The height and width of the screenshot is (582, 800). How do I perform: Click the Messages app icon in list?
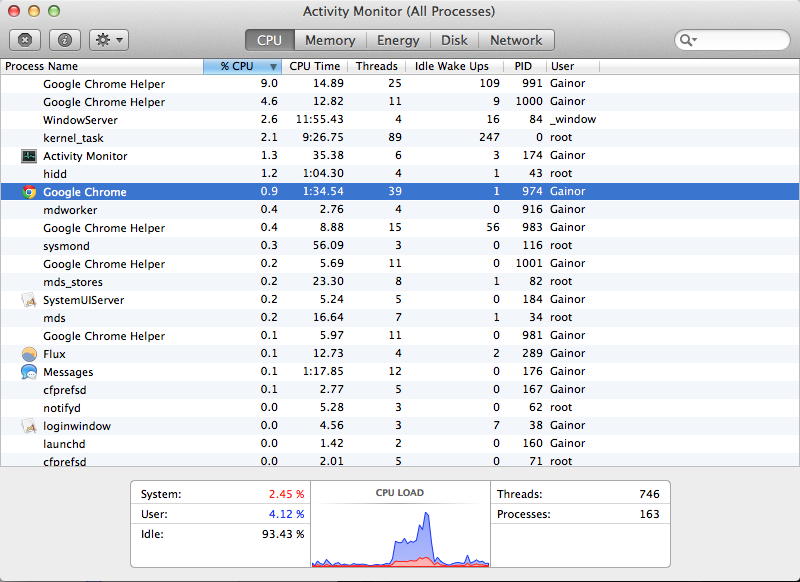pyautogui.click(x=29, y=372)
